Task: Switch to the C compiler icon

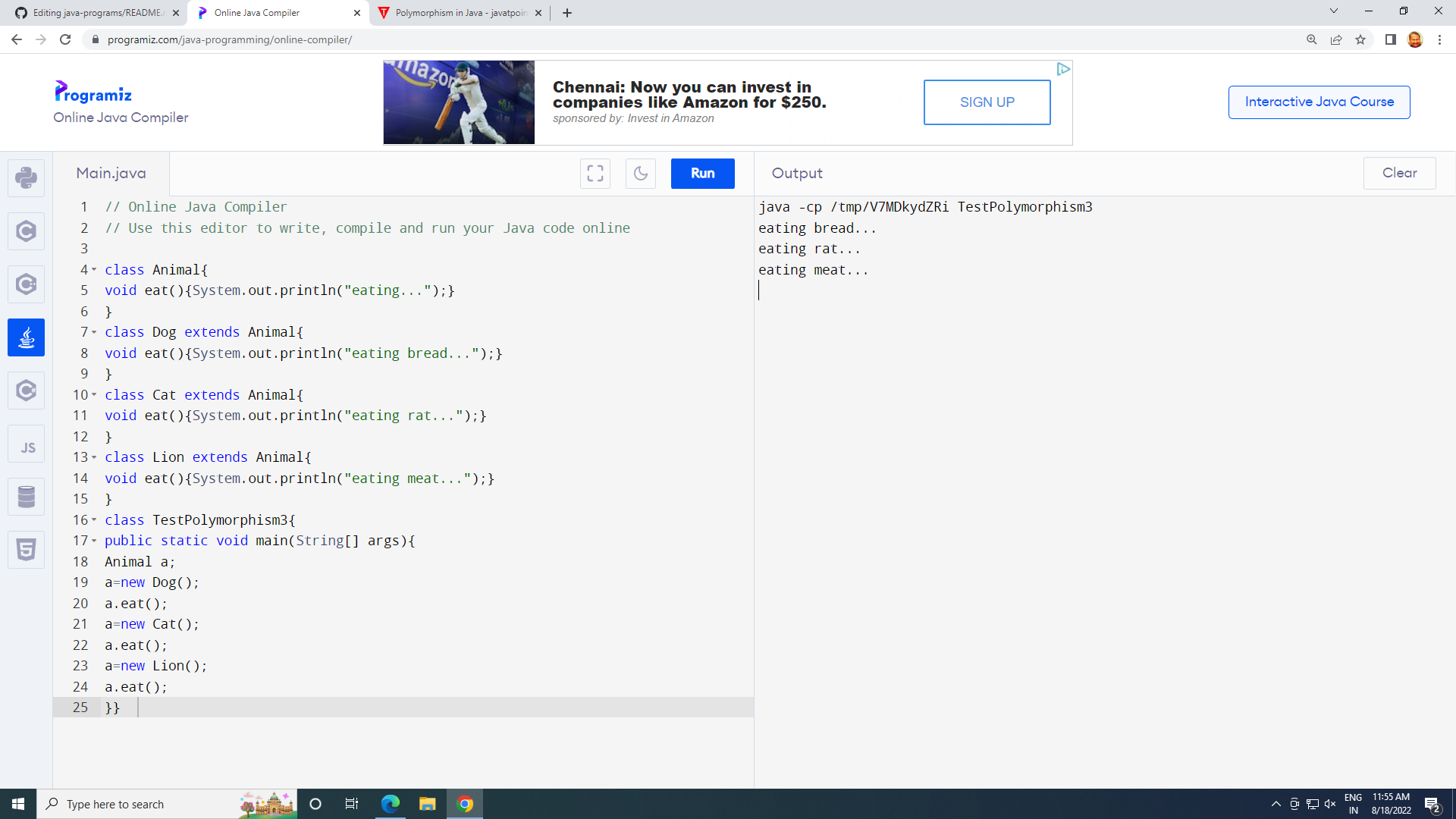Action: [26, 231]
